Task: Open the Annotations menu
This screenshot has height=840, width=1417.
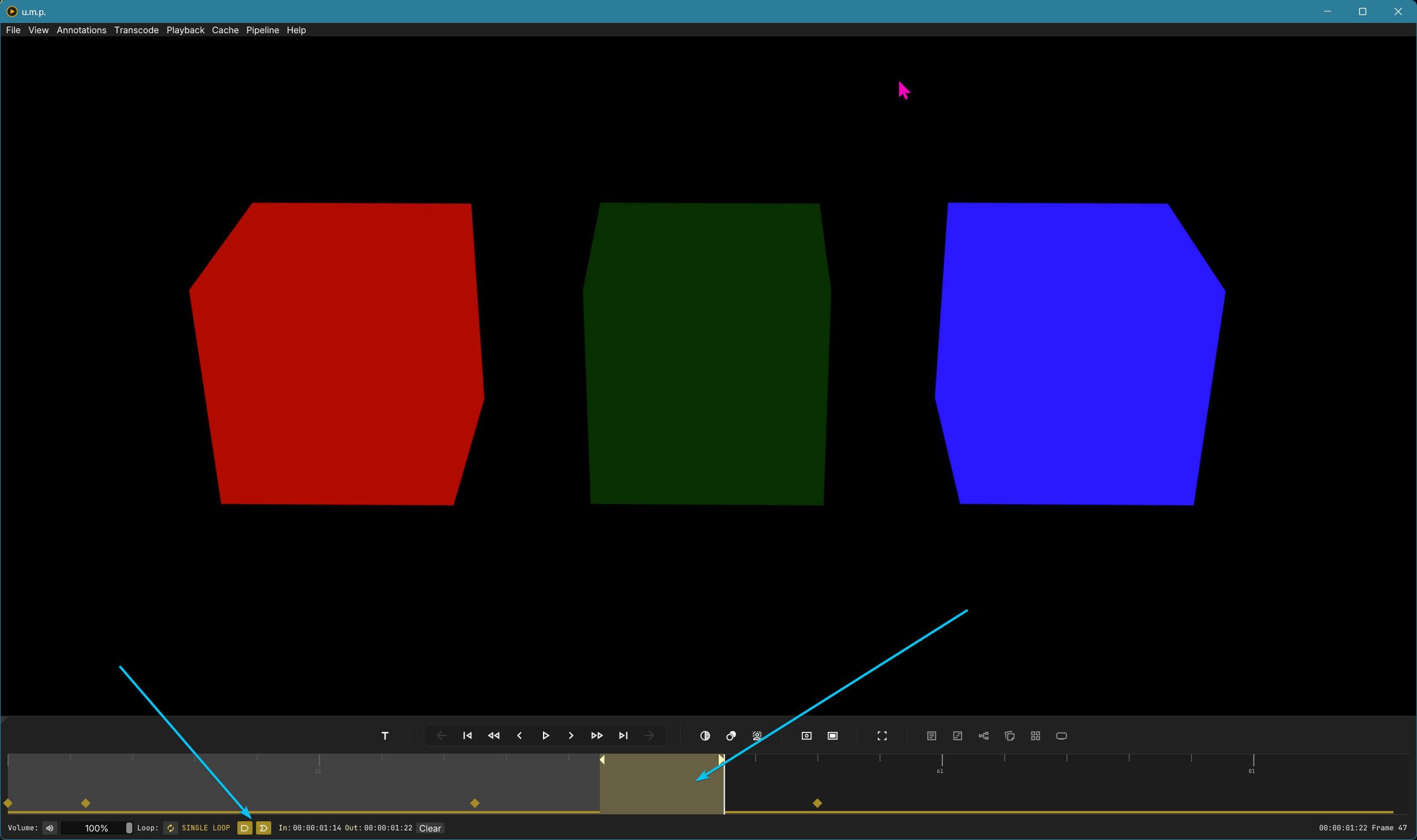Action: click(x=82, y=30)
